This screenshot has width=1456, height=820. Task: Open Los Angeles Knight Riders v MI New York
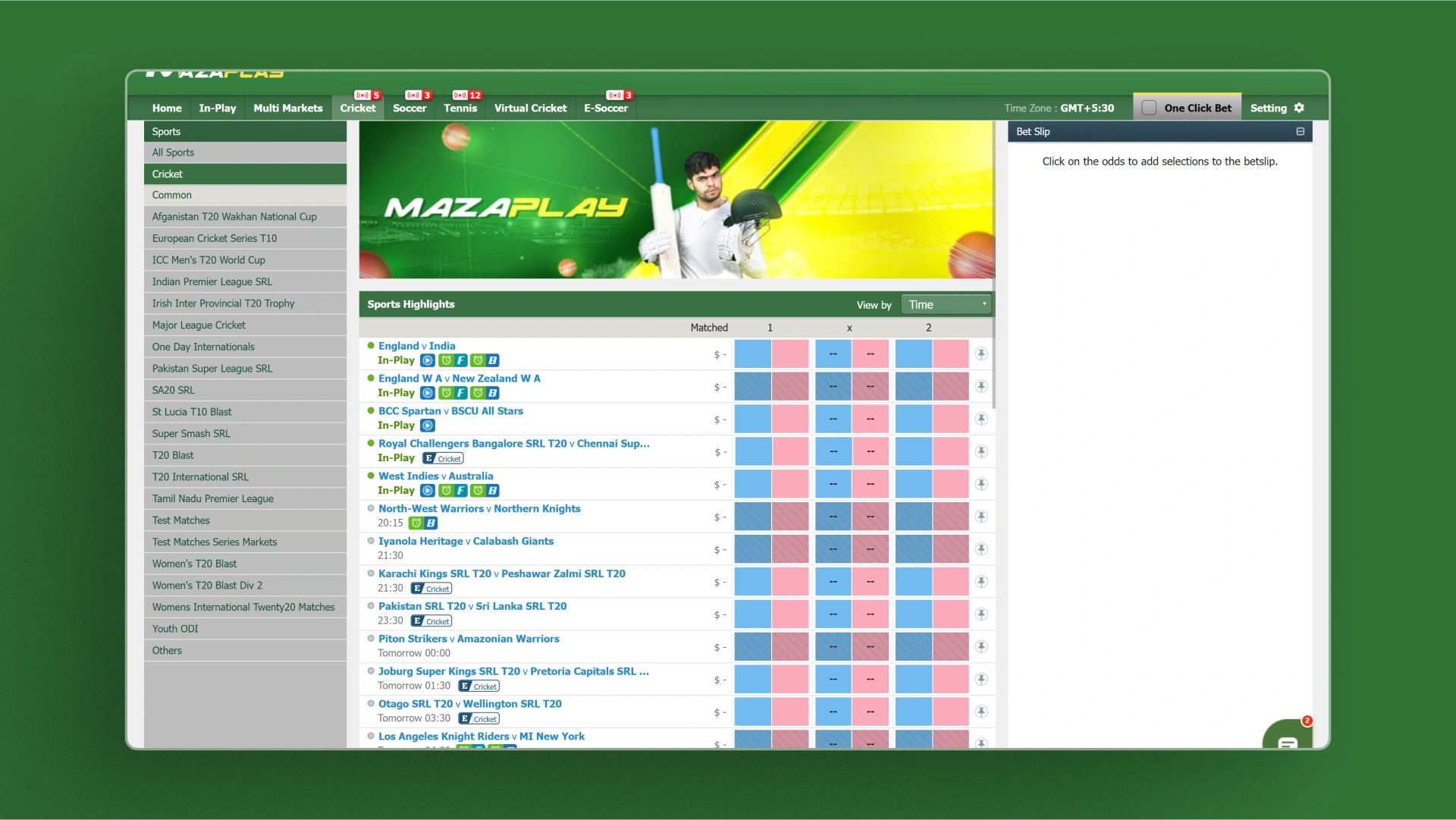(x=482, y=737)
